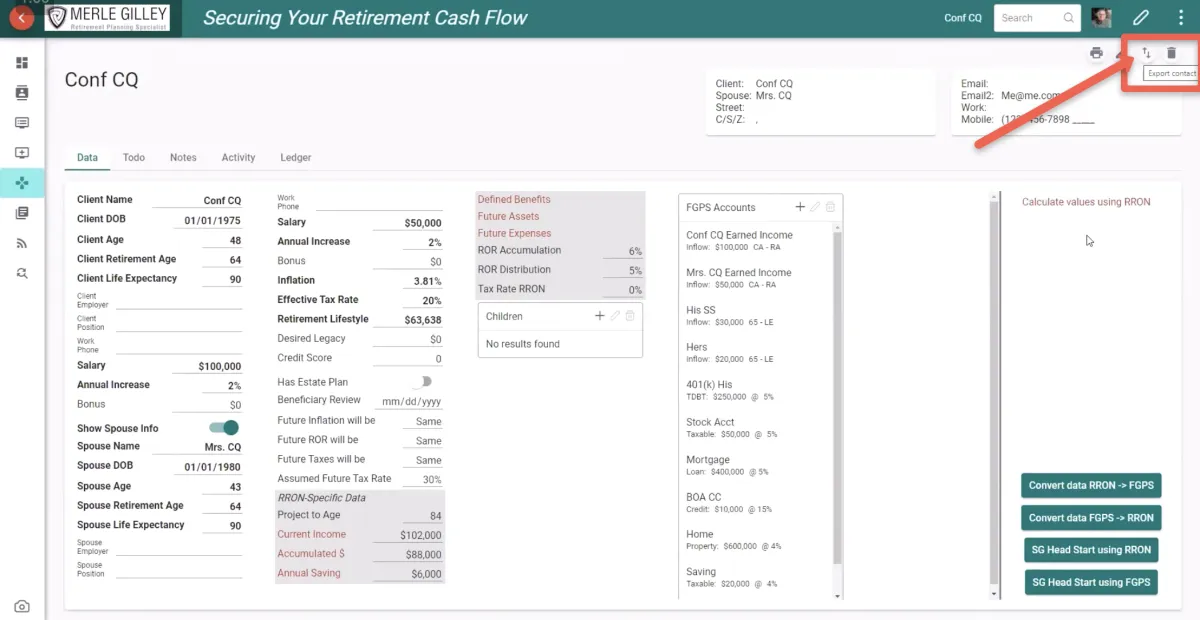Image resolution: width=1200 pixels, height=620 pixels.
Task: Open the library books icon in sidebar
Action: point(22,213)
